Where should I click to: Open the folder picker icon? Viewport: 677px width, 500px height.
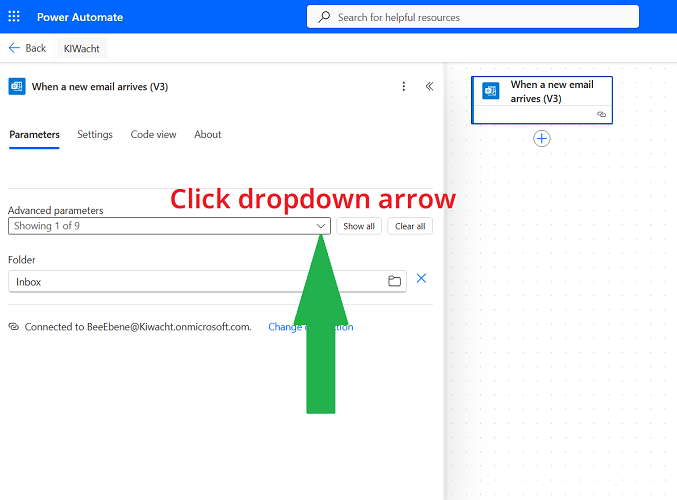394,281
